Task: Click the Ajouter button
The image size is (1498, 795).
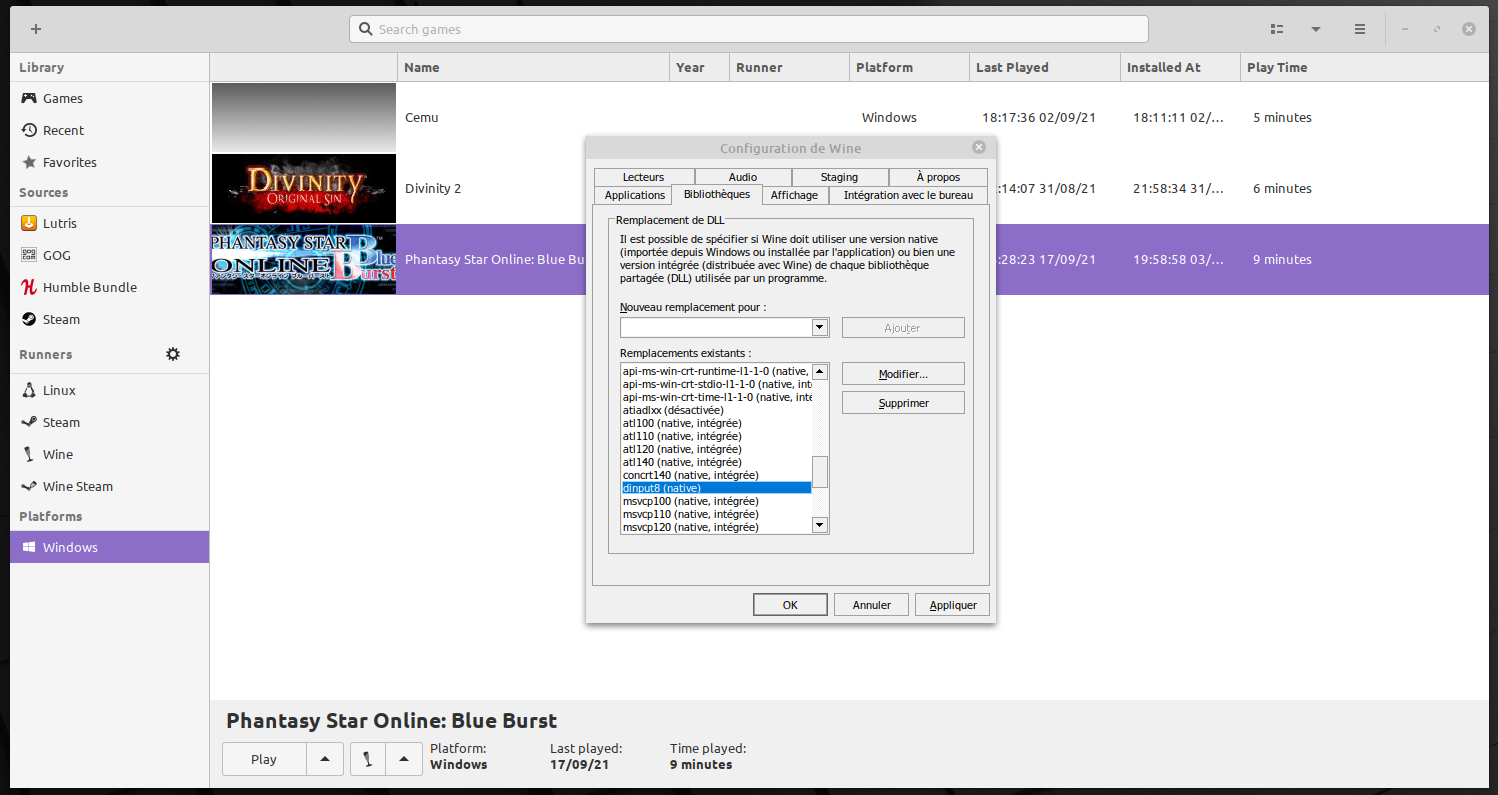Action: click(903, 327)
